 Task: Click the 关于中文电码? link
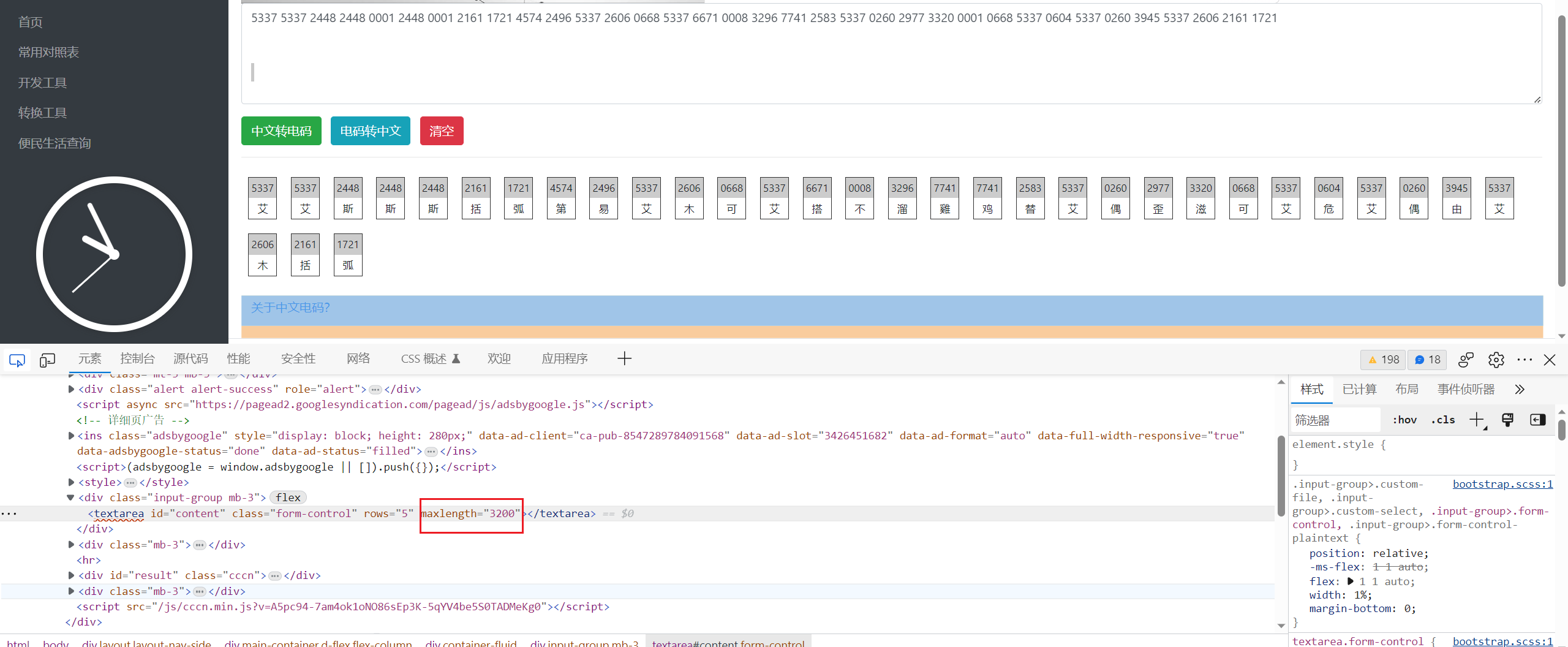point(290,308)
